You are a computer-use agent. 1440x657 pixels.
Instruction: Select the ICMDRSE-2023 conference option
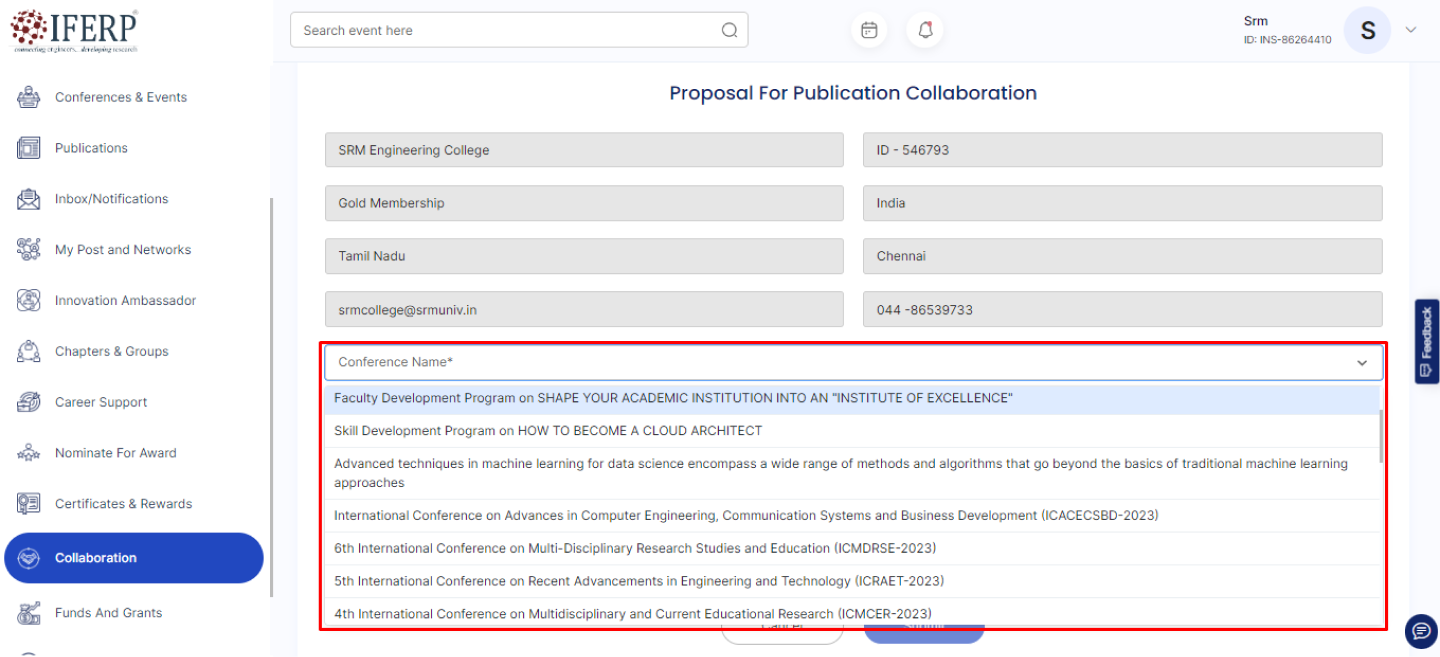pos(634,548)
